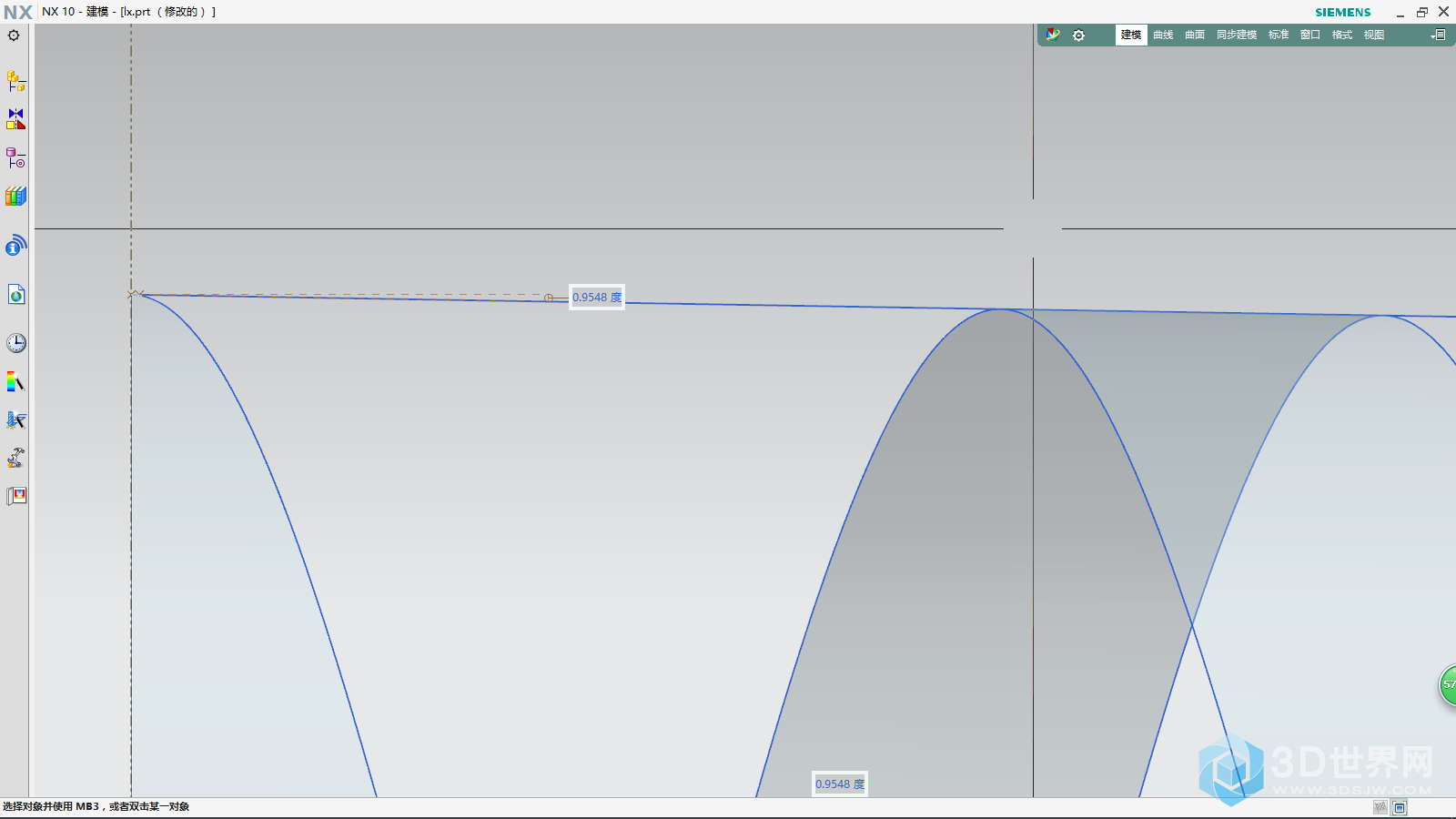Select the angle dimension handle circle

point(549,298)
